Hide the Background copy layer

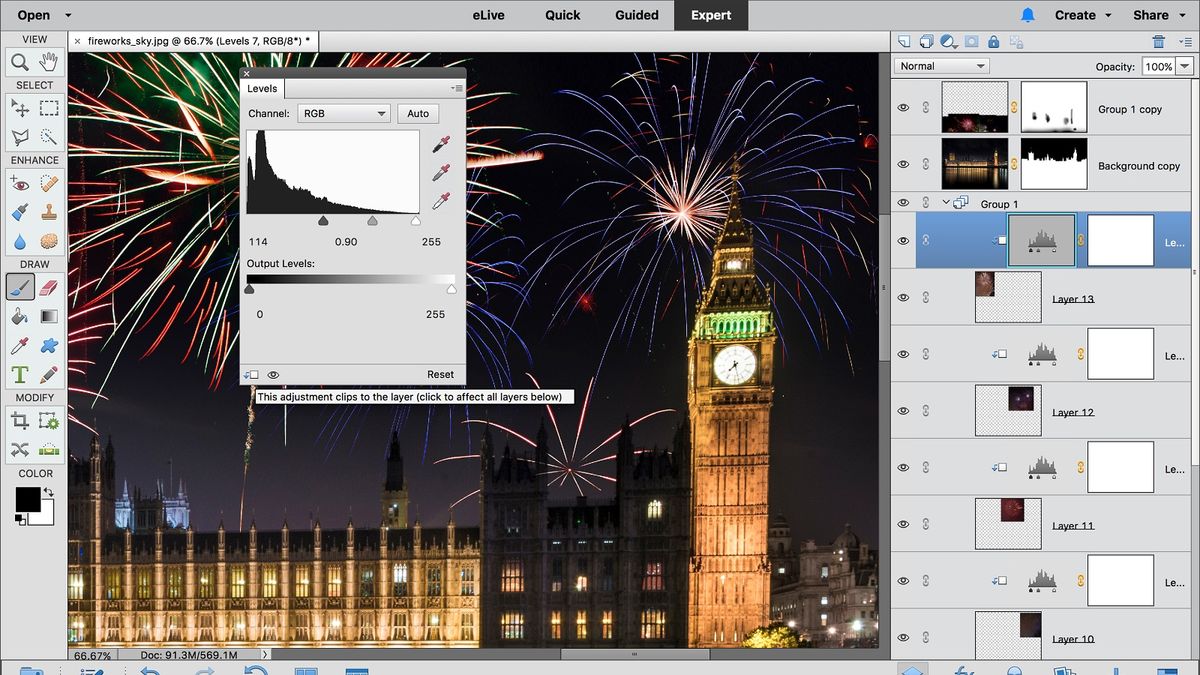click(x=903, y=163)
